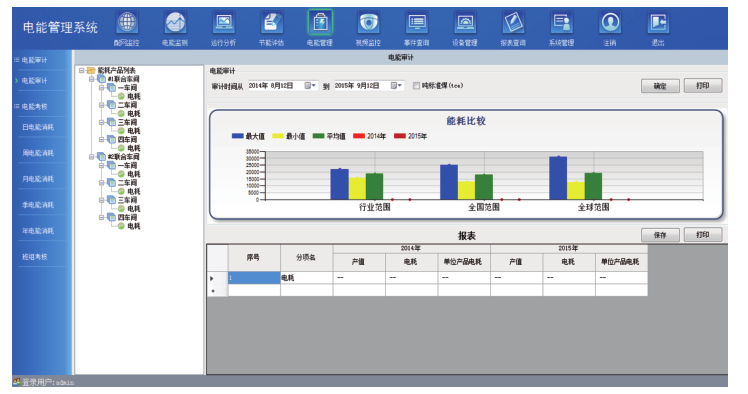Toggle the 吨标准煤(tce) checkbox
748x394 pixels.
416,86
